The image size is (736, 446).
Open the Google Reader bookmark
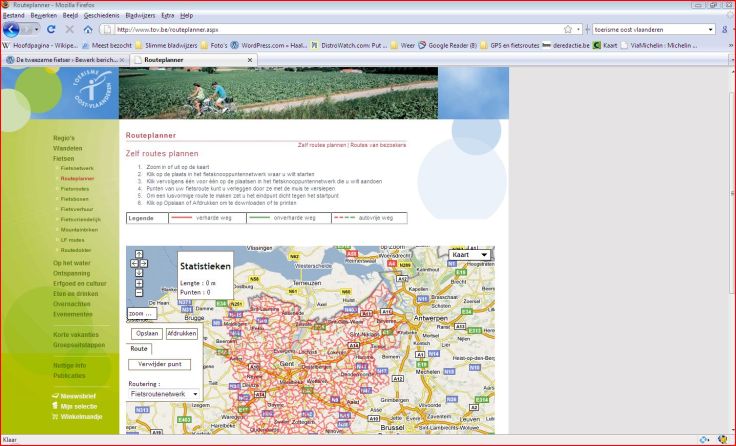[447, 46]
